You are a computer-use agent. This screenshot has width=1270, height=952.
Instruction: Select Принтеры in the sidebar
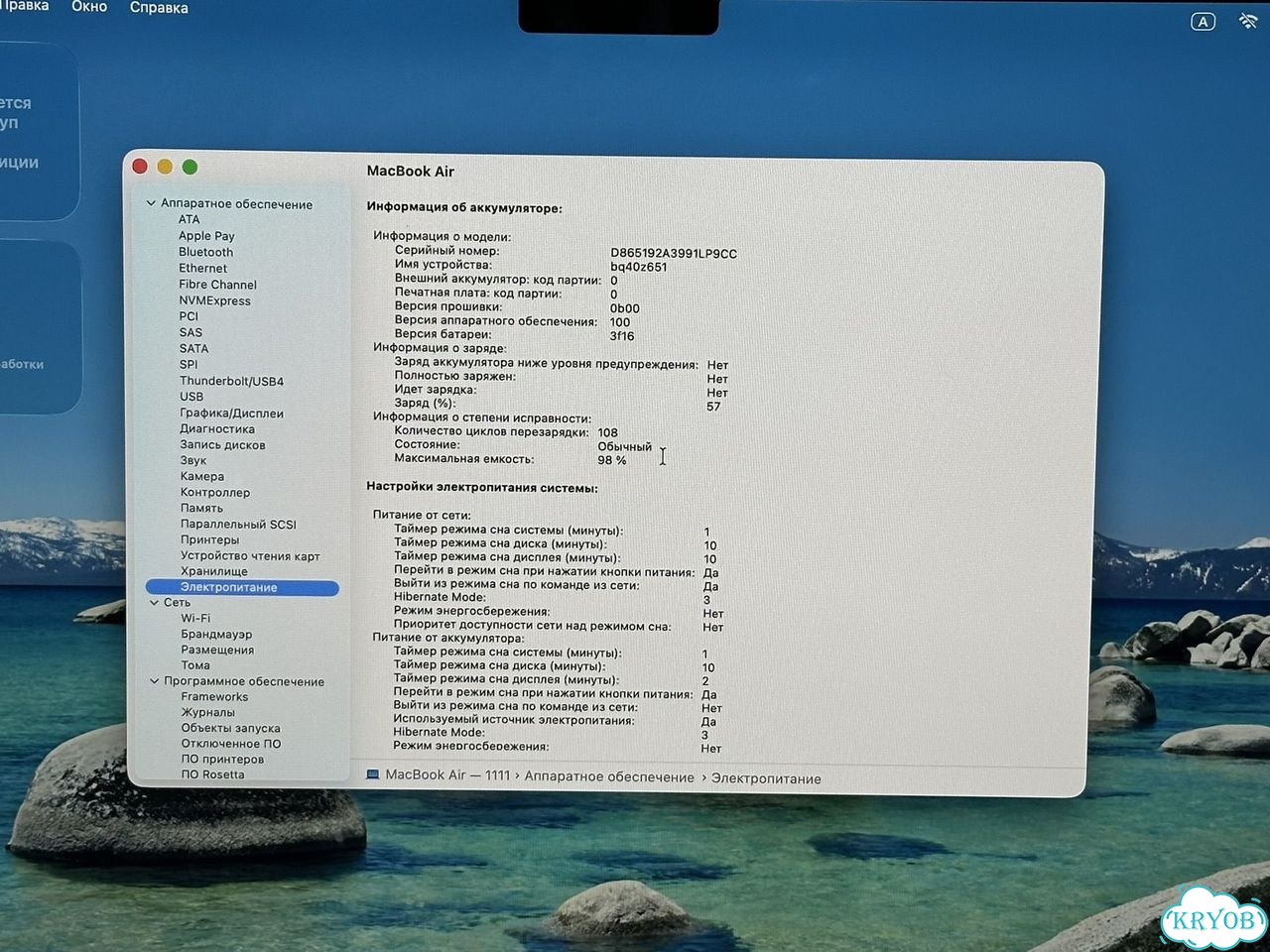209,539
